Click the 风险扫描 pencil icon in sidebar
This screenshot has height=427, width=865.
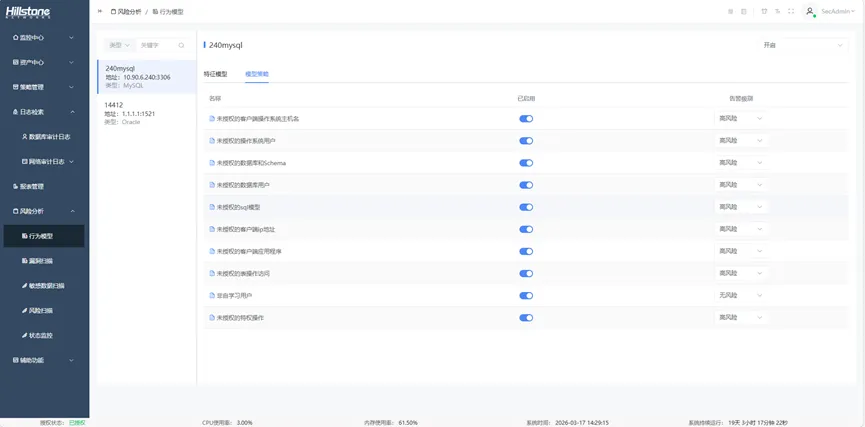(x=24, y=311)
